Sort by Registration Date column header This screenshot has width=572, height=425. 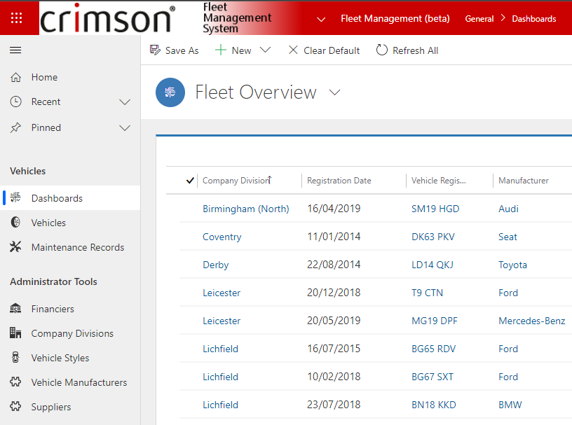pyautogui.click(x=339, y=180)
